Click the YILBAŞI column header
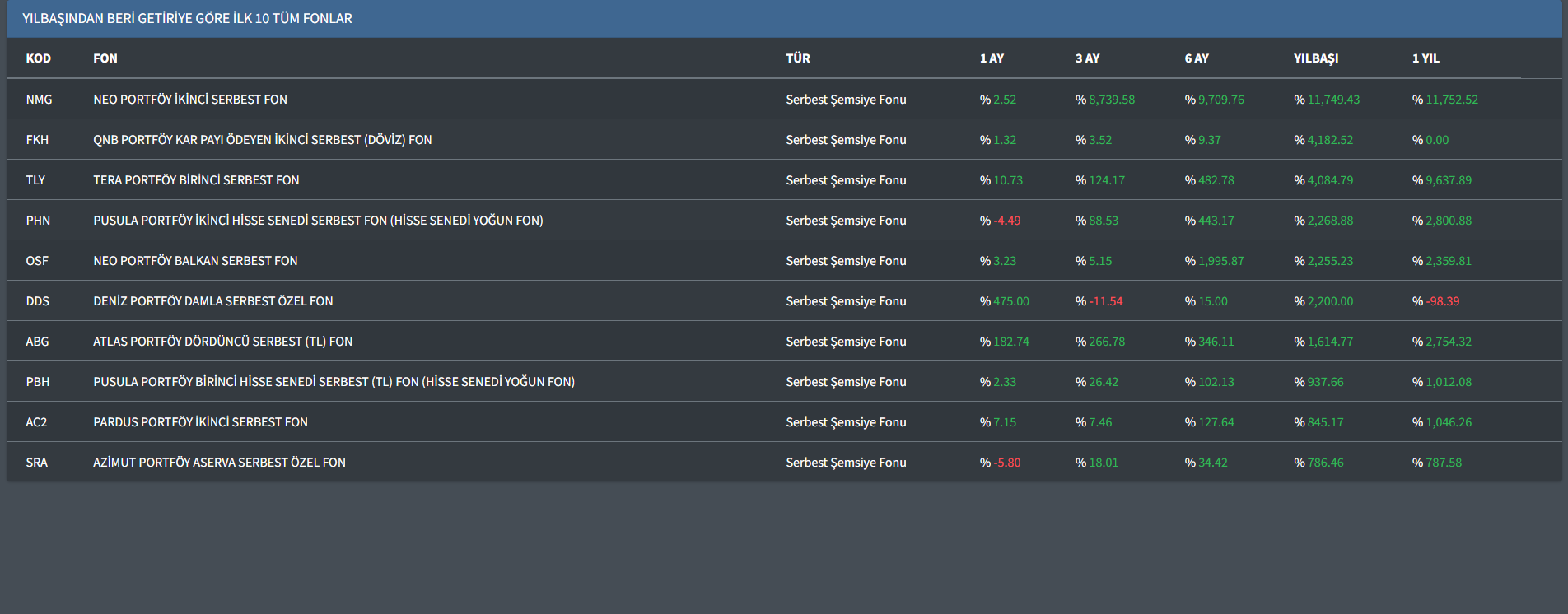The height and width of the screenshot is (614, 1568). (x=1315, y=58)
